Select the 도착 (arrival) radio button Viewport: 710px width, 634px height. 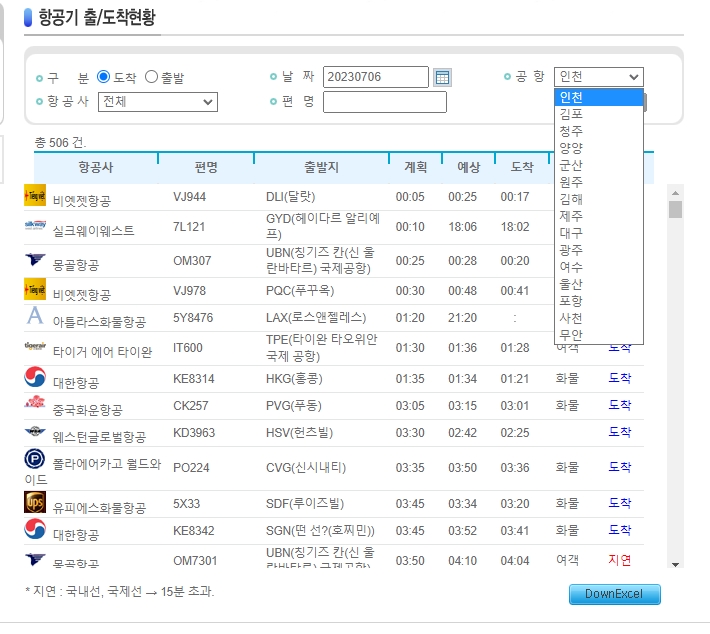[x=103, y=77]
